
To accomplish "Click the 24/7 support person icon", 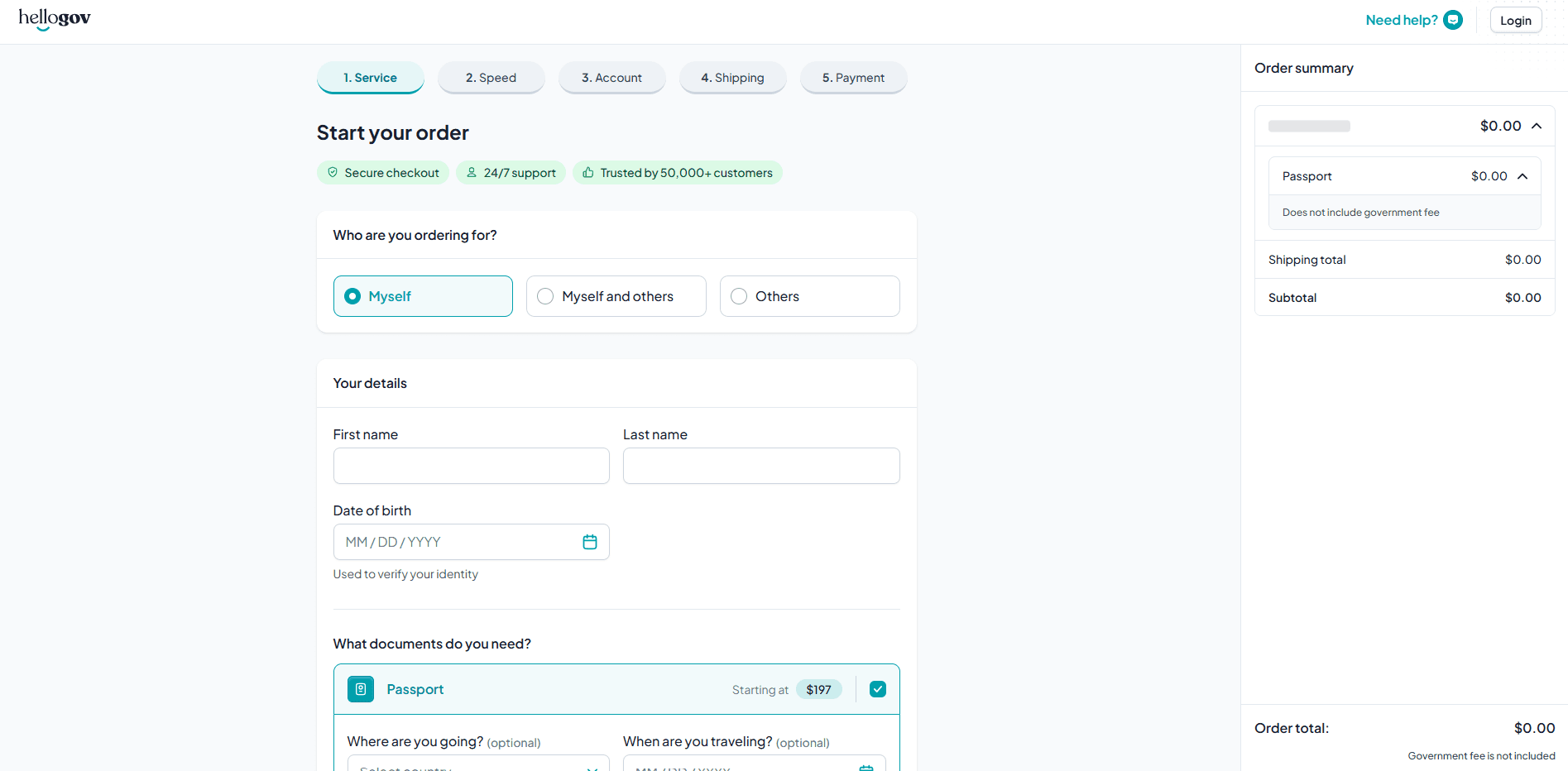I will click(x=472, y=173).
